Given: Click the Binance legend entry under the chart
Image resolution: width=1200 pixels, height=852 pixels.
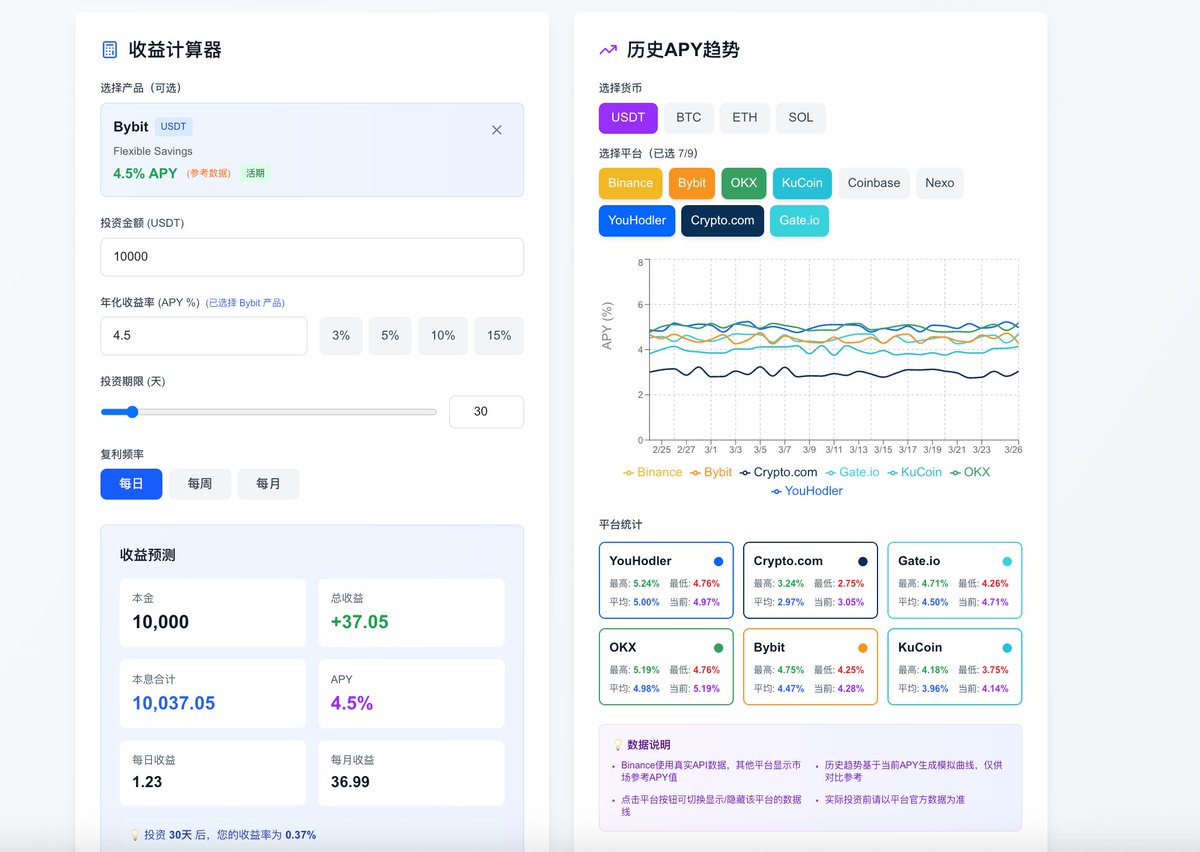Looking at the screenshot, I should click(x=652, y=472).
